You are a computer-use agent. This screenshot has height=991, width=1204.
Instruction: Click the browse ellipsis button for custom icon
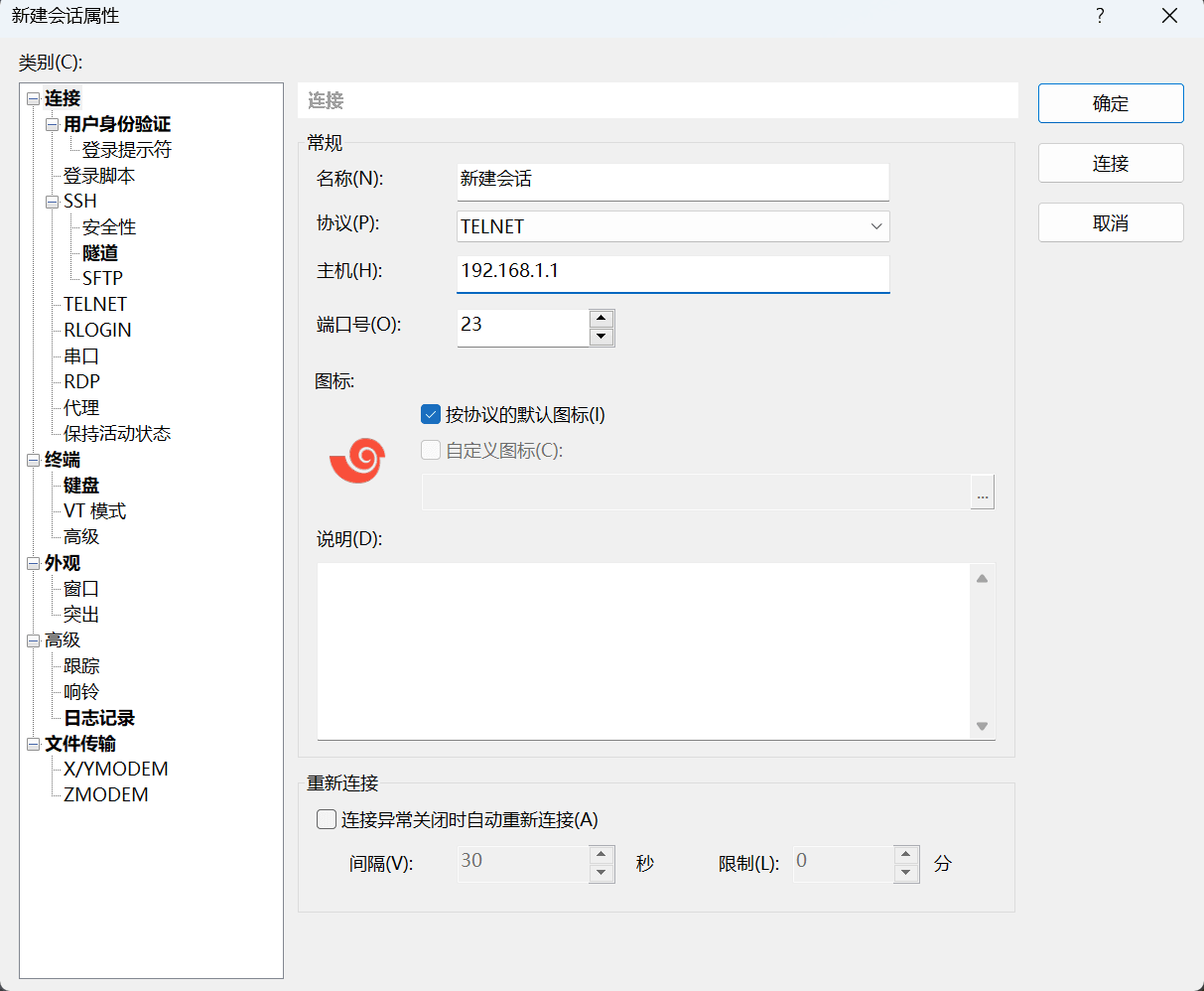point(982,493)
